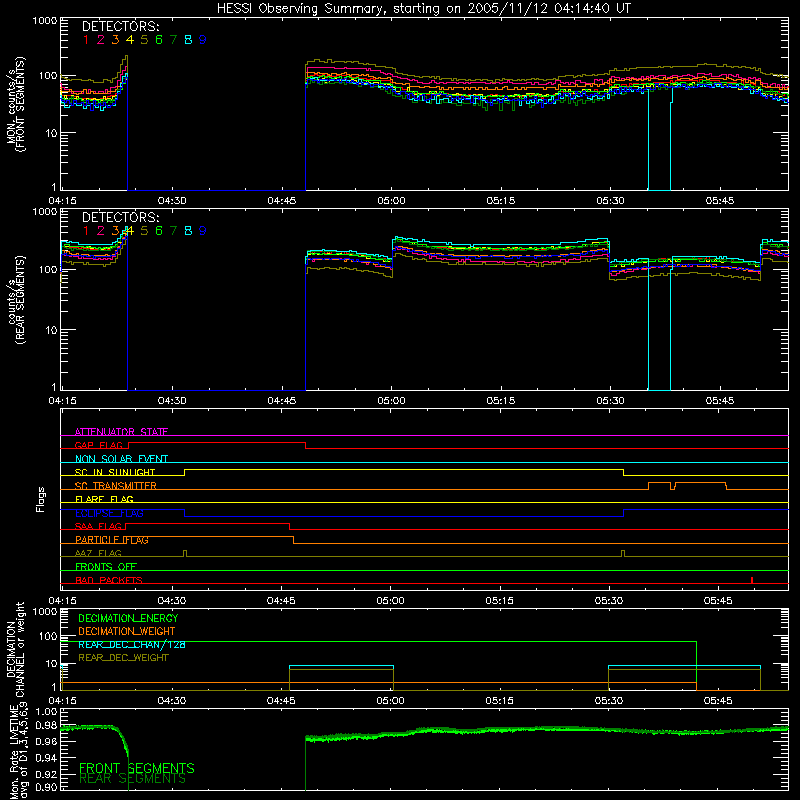The image size is (800, 800).
Task: Click the NON SOLAR EVENT flag label
Action: [121, 459]
